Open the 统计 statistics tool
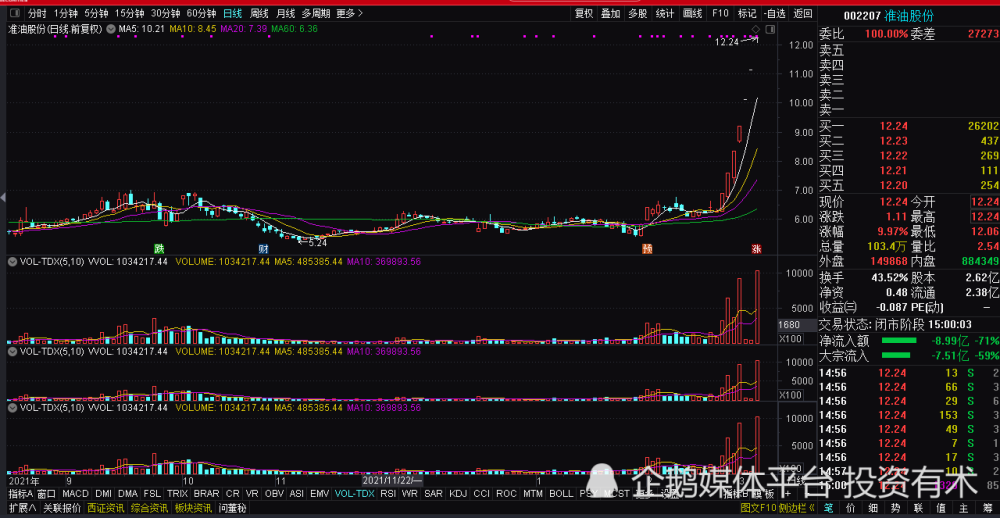The width and height of the screenshot is (1000, 518). tap(665, 13)
